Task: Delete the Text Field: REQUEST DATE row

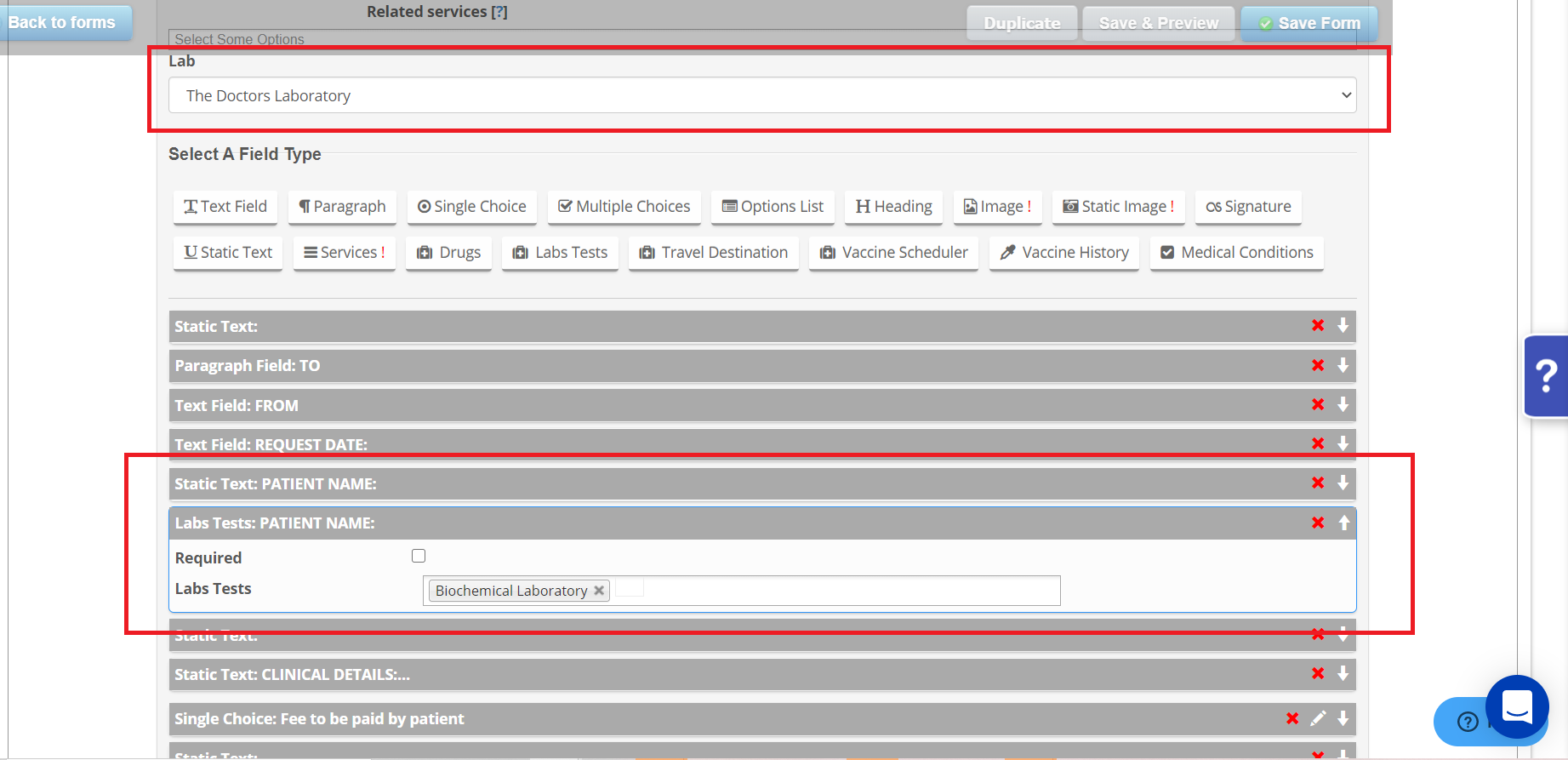Action: tap(1318, 443)
